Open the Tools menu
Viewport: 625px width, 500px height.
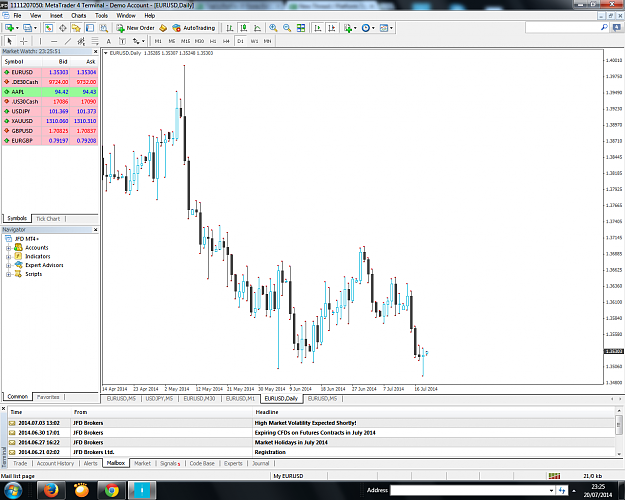pyautogui.click(x=101, y=16)
